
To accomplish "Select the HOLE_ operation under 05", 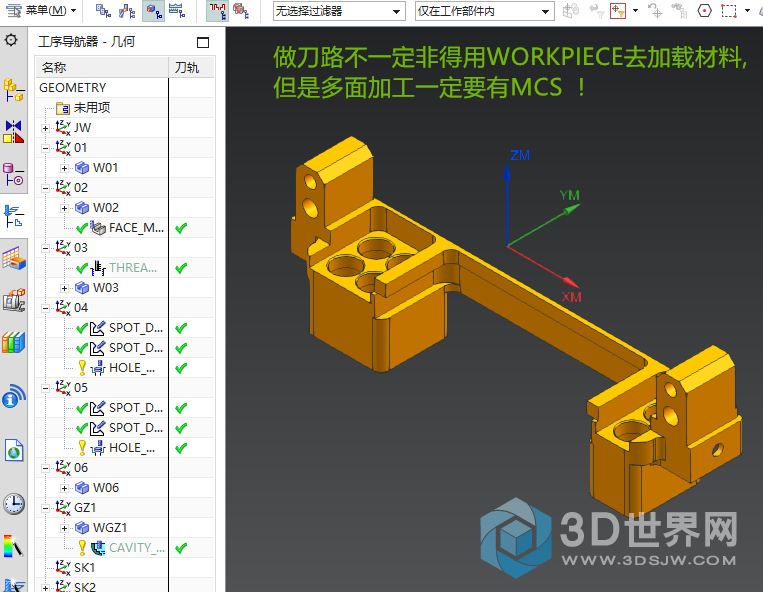I will (132, 448).
